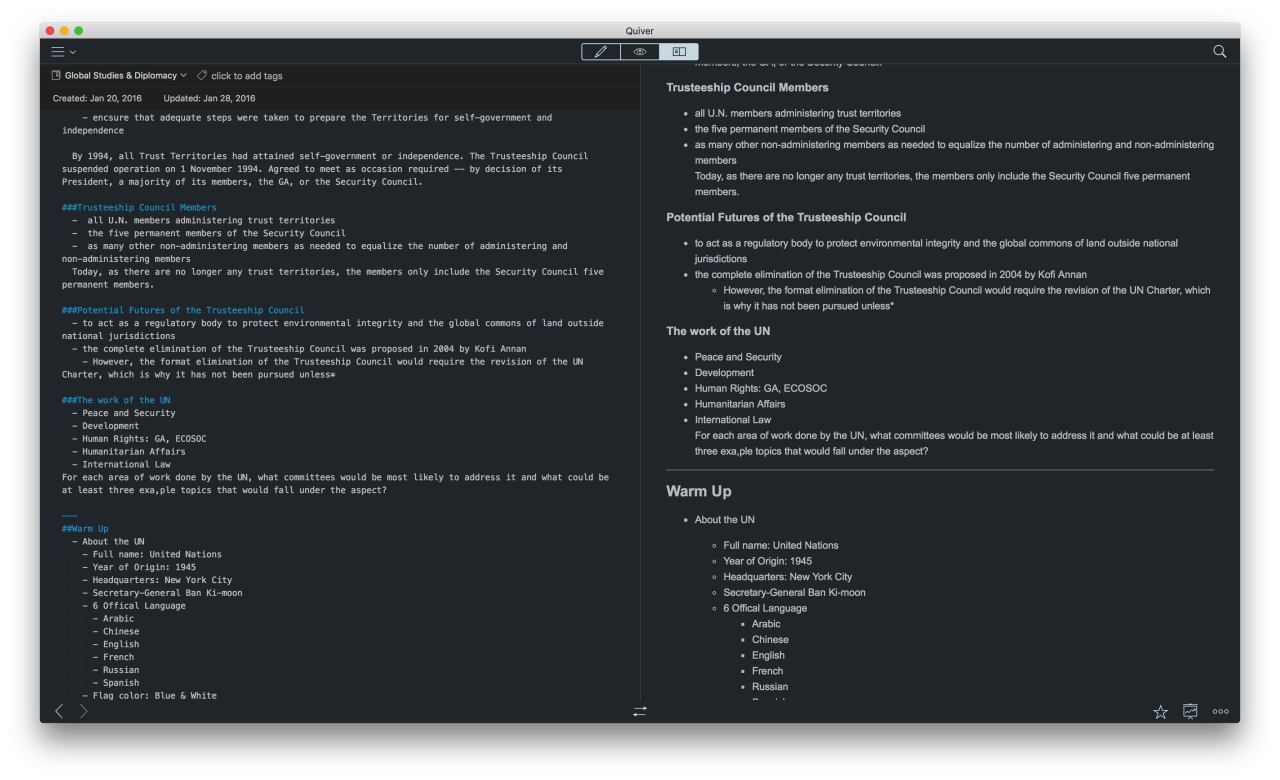Click the ###Trusteeship Council Members heading in editor
The height and width of the screenshot is (780, 1280).
point(139,207)
